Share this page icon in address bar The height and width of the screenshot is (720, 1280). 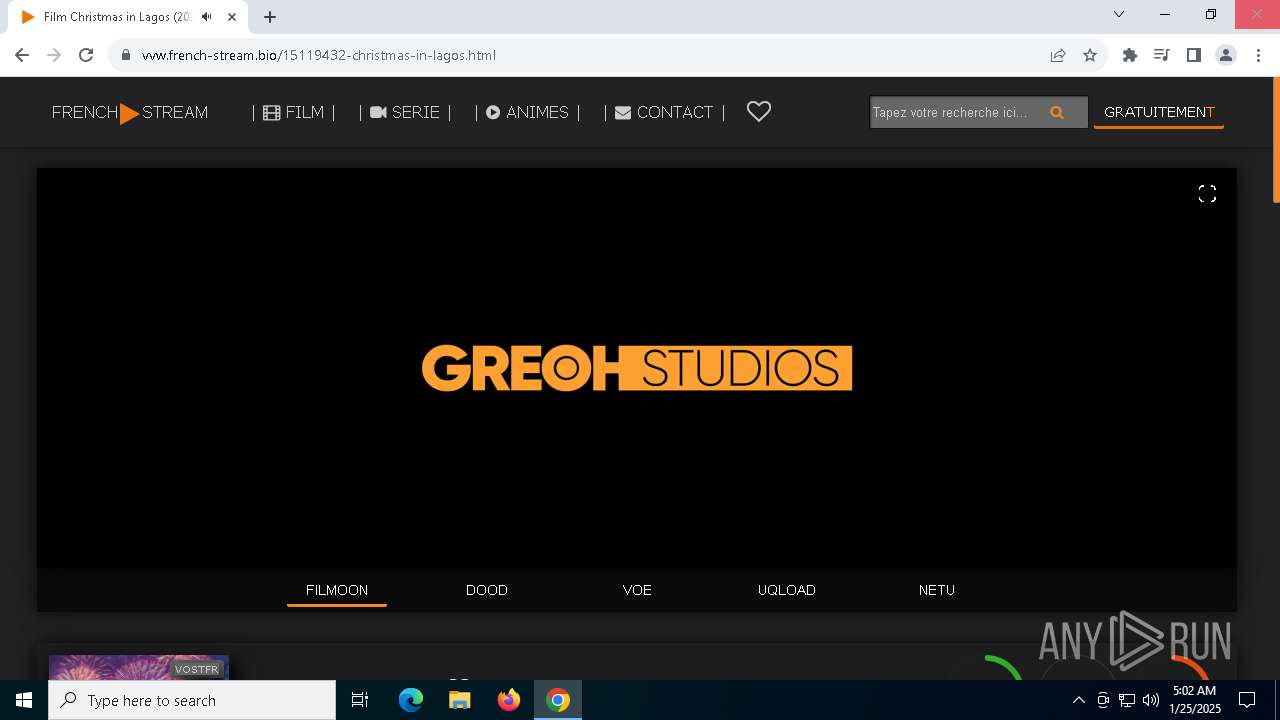pos(1058,55)
